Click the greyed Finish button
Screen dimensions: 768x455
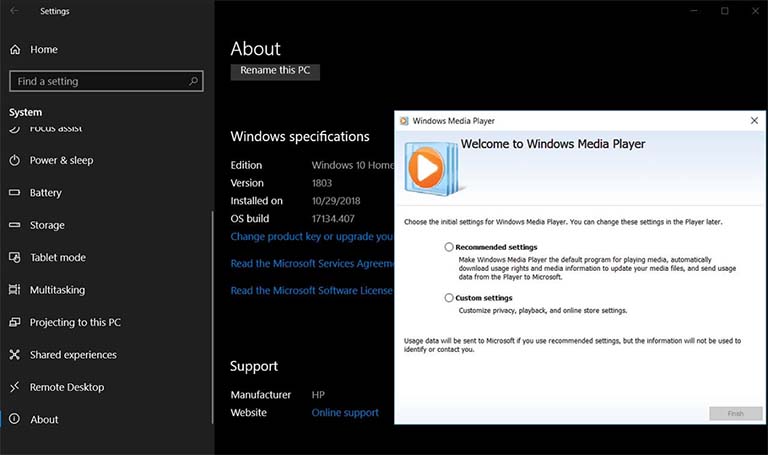tap(735, 413)
